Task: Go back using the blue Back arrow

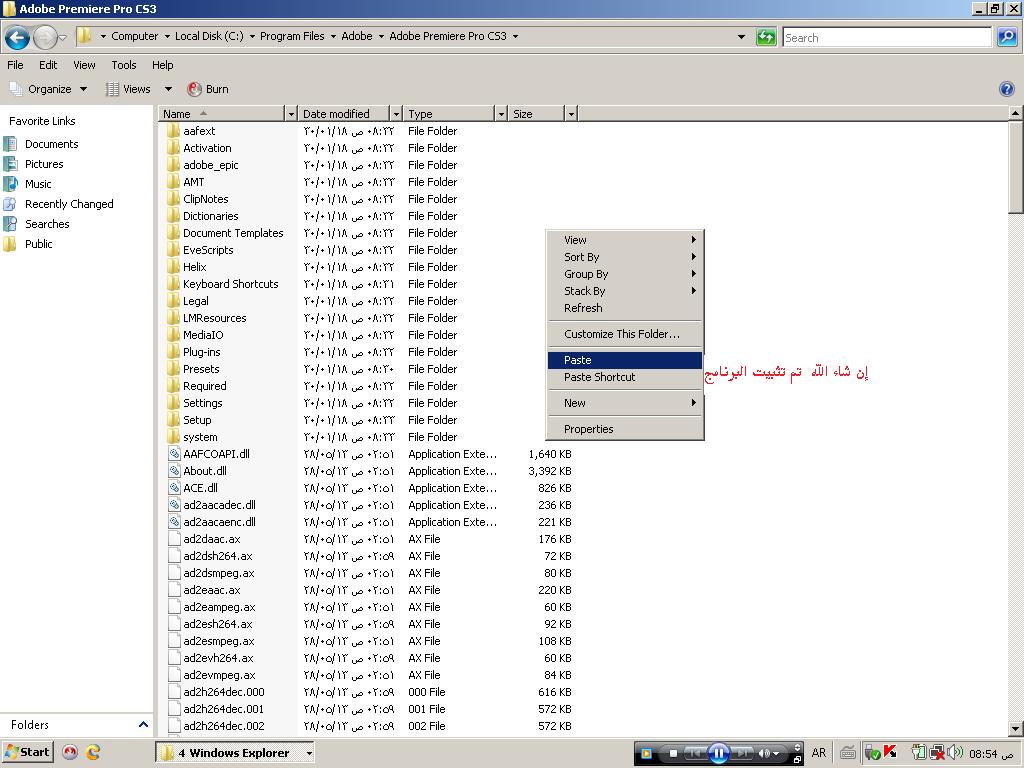Action: click(18, 37)
